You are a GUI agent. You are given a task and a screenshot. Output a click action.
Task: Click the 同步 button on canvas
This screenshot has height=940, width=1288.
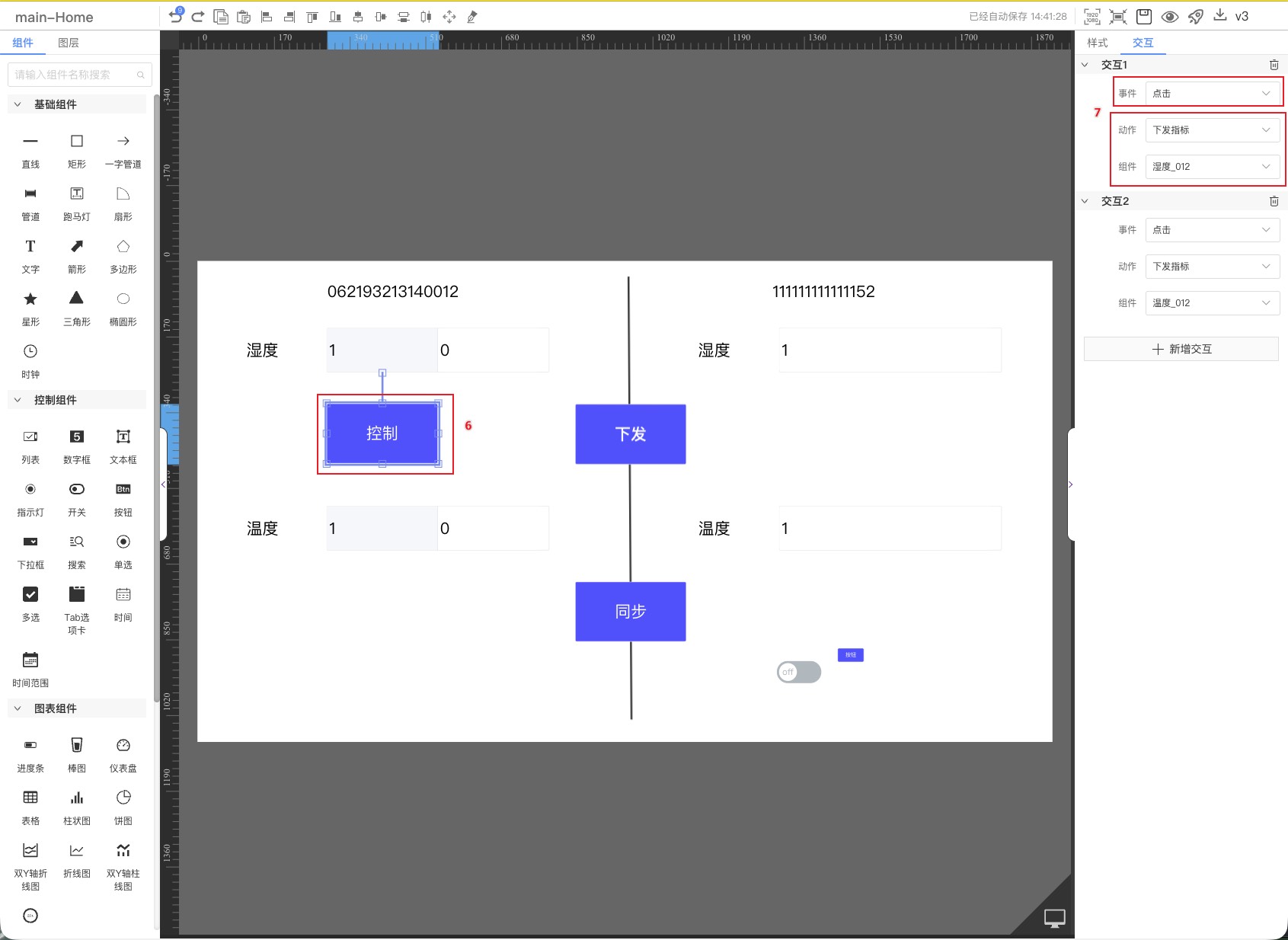point(630,612)
